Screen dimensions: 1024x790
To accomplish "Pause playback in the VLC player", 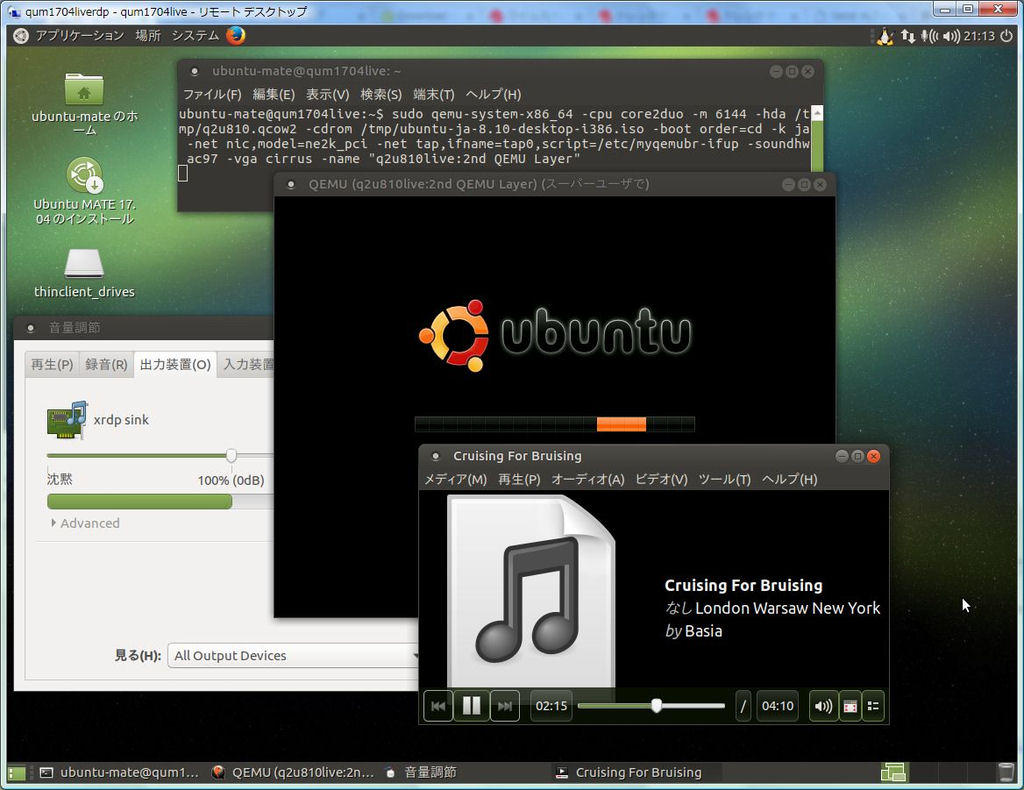I will point(472,706).
